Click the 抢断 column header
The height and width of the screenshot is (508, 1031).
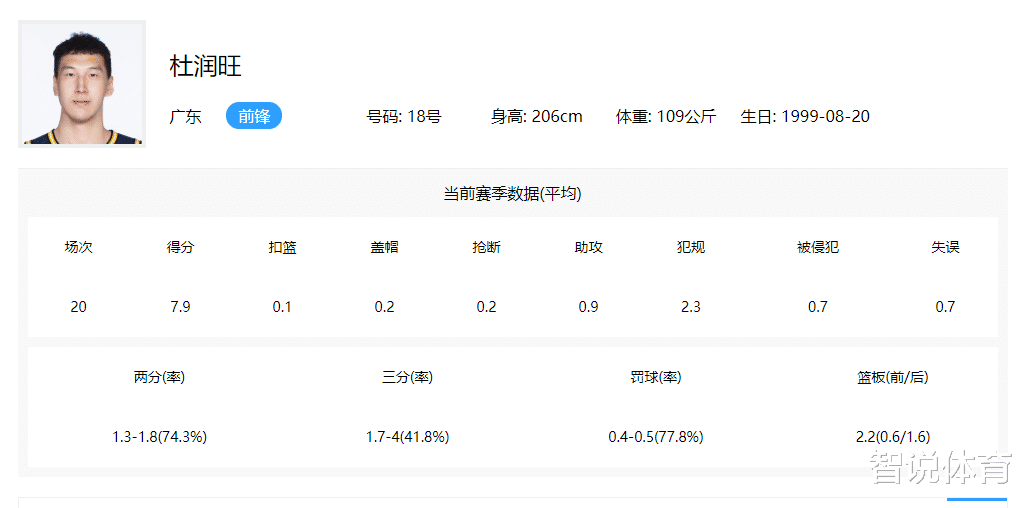[487, 247]
